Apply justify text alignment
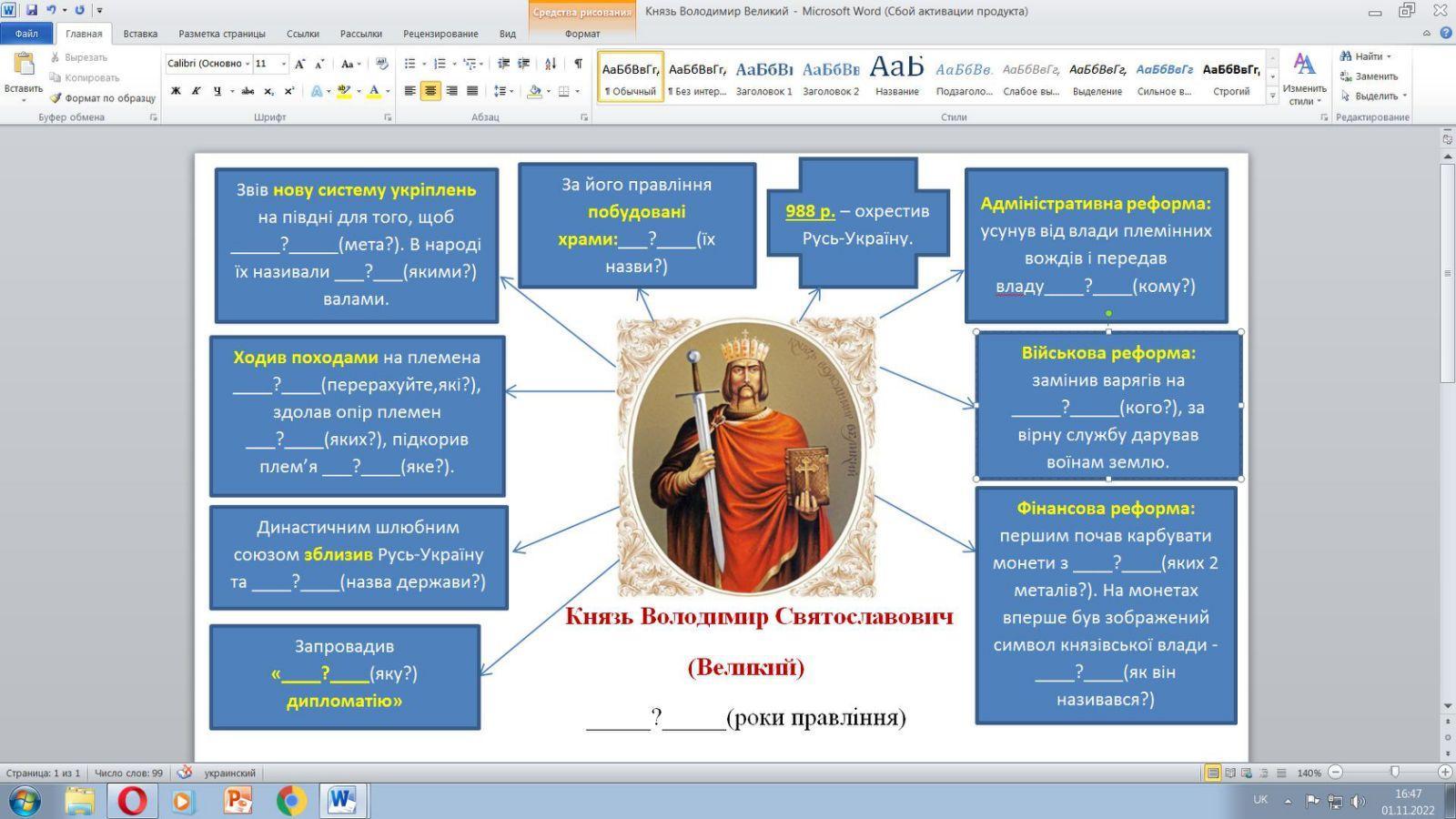Screen dimensions: 1456x819 (x=471, y=91)
